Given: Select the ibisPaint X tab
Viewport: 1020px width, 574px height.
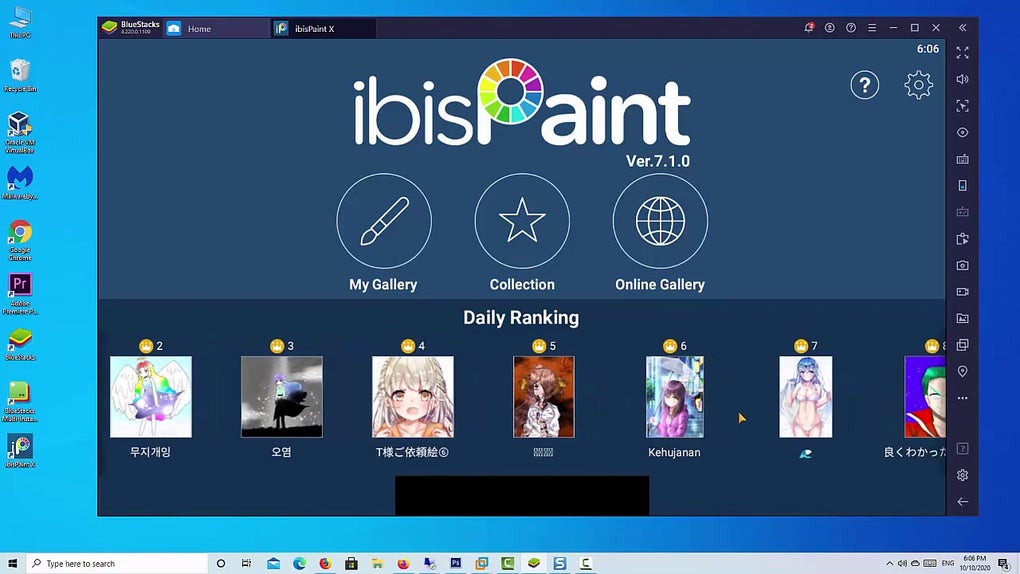Looking at the screenshot, I should [323, 29].
